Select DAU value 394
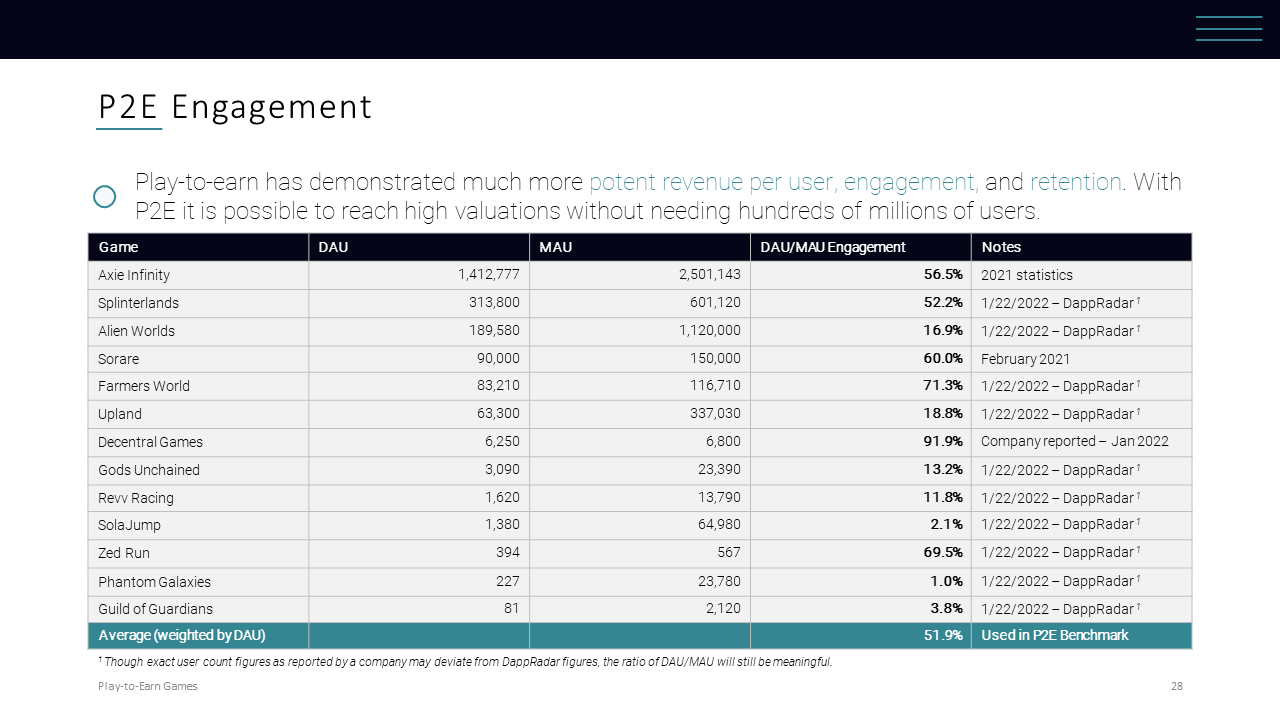This screenshot has height=720, width=1280. [x=508, y=553]
